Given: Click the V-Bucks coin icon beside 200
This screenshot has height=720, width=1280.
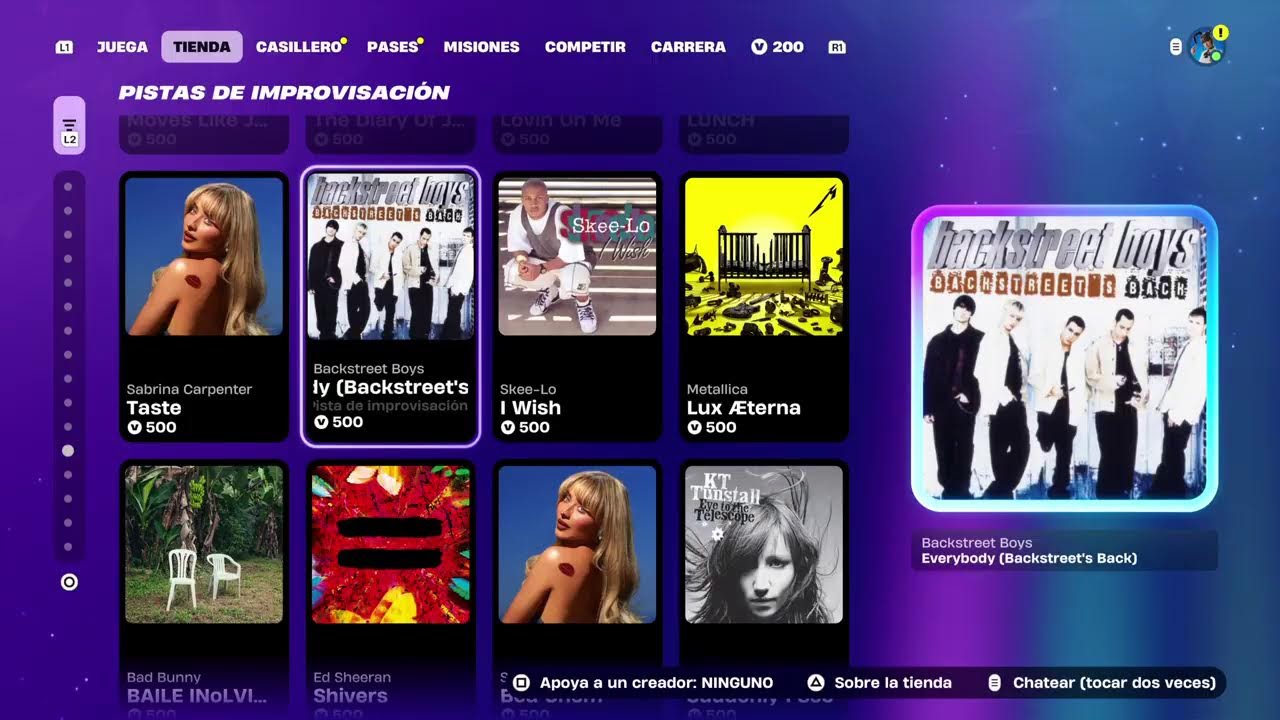Looking at the screenshot, I should point(759,47).
